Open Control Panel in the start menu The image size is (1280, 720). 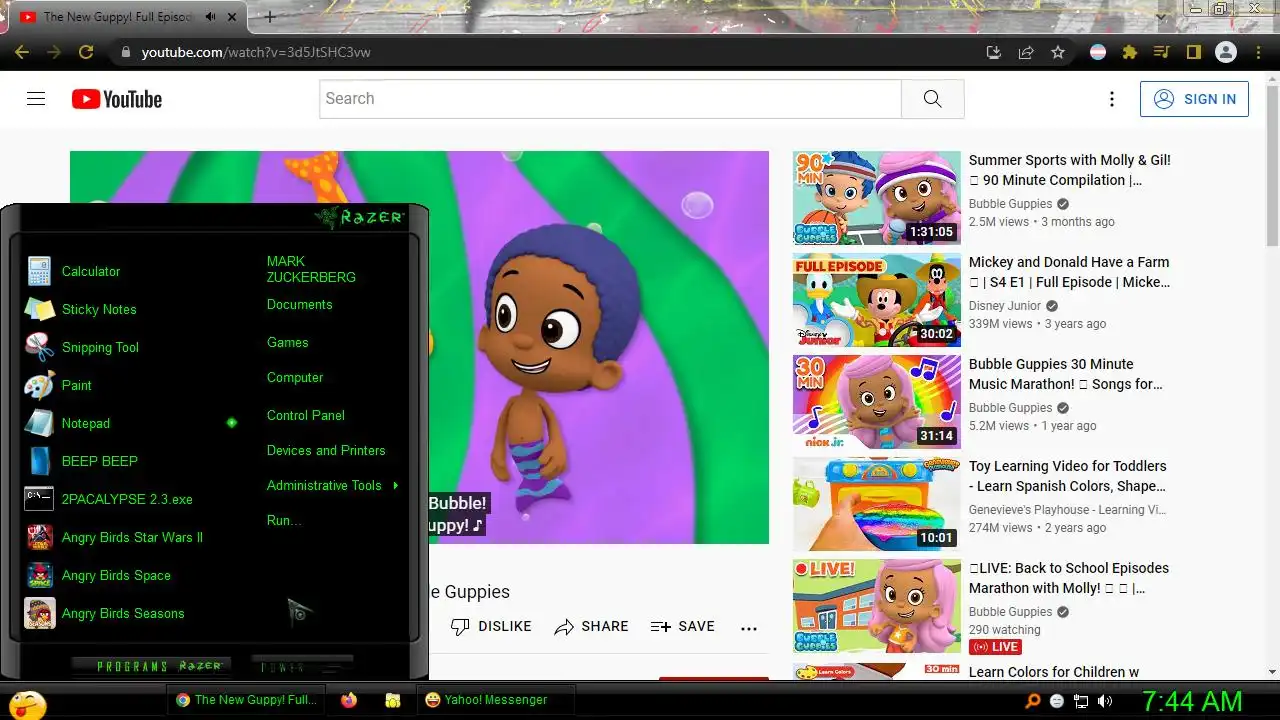point(305,415)
